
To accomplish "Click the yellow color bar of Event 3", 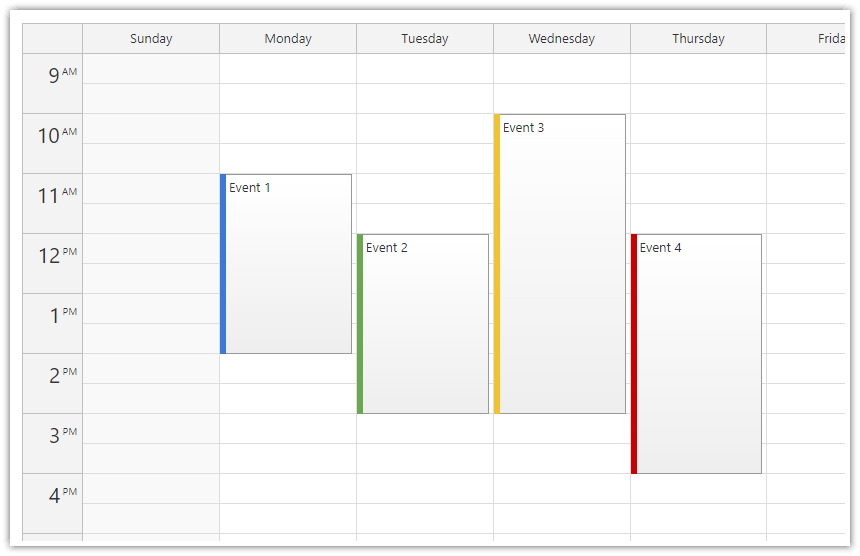I will point(497,264).
